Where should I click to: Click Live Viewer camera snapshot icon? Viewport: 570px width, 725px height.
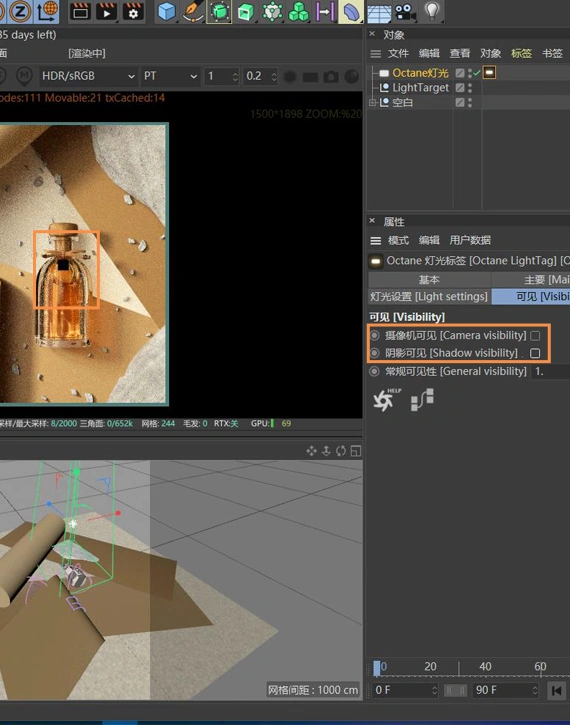331,76
